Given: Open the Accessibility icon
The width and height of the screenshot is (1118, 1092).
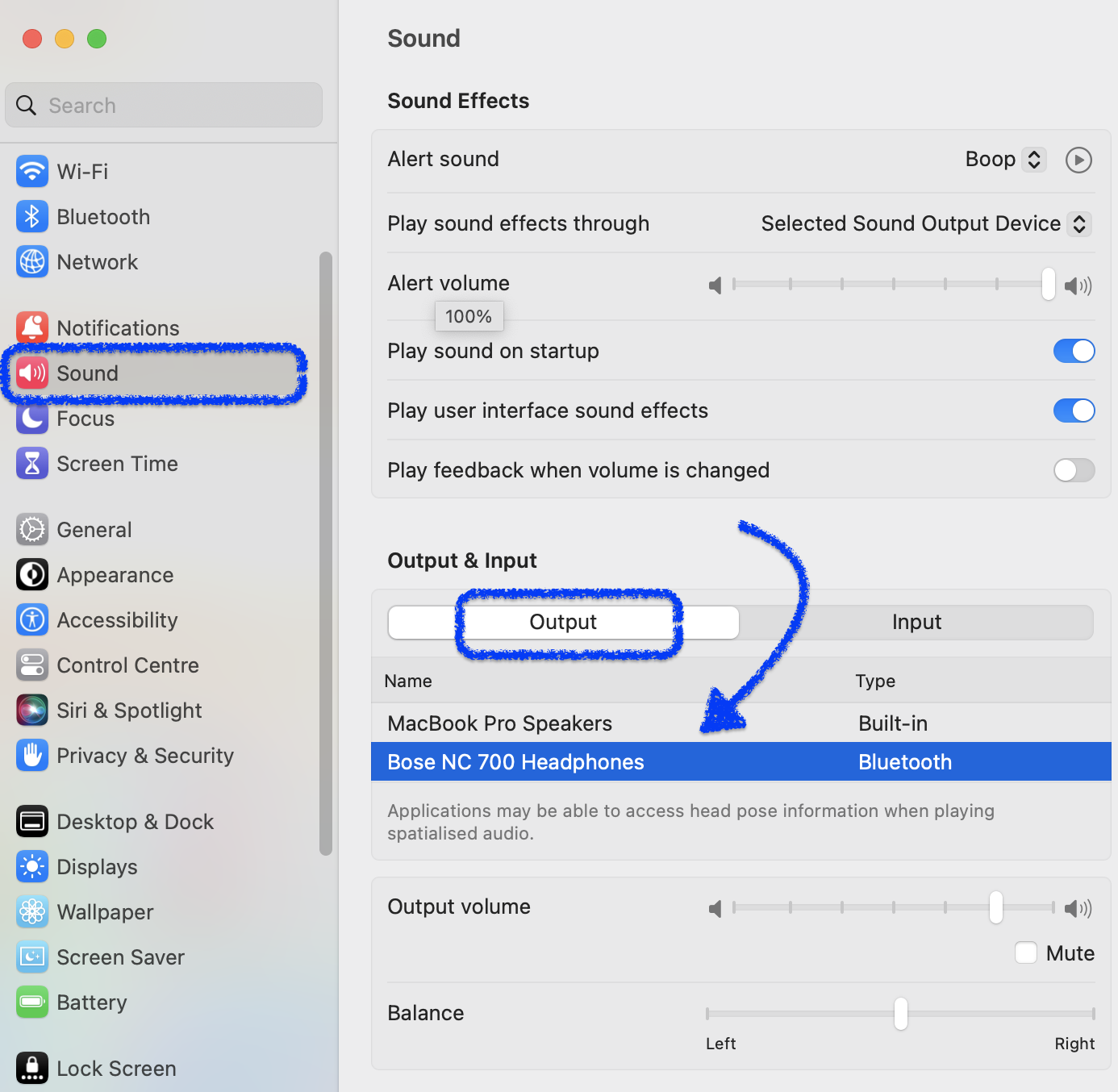Looking at the screenshot, I should pos(32,620).
